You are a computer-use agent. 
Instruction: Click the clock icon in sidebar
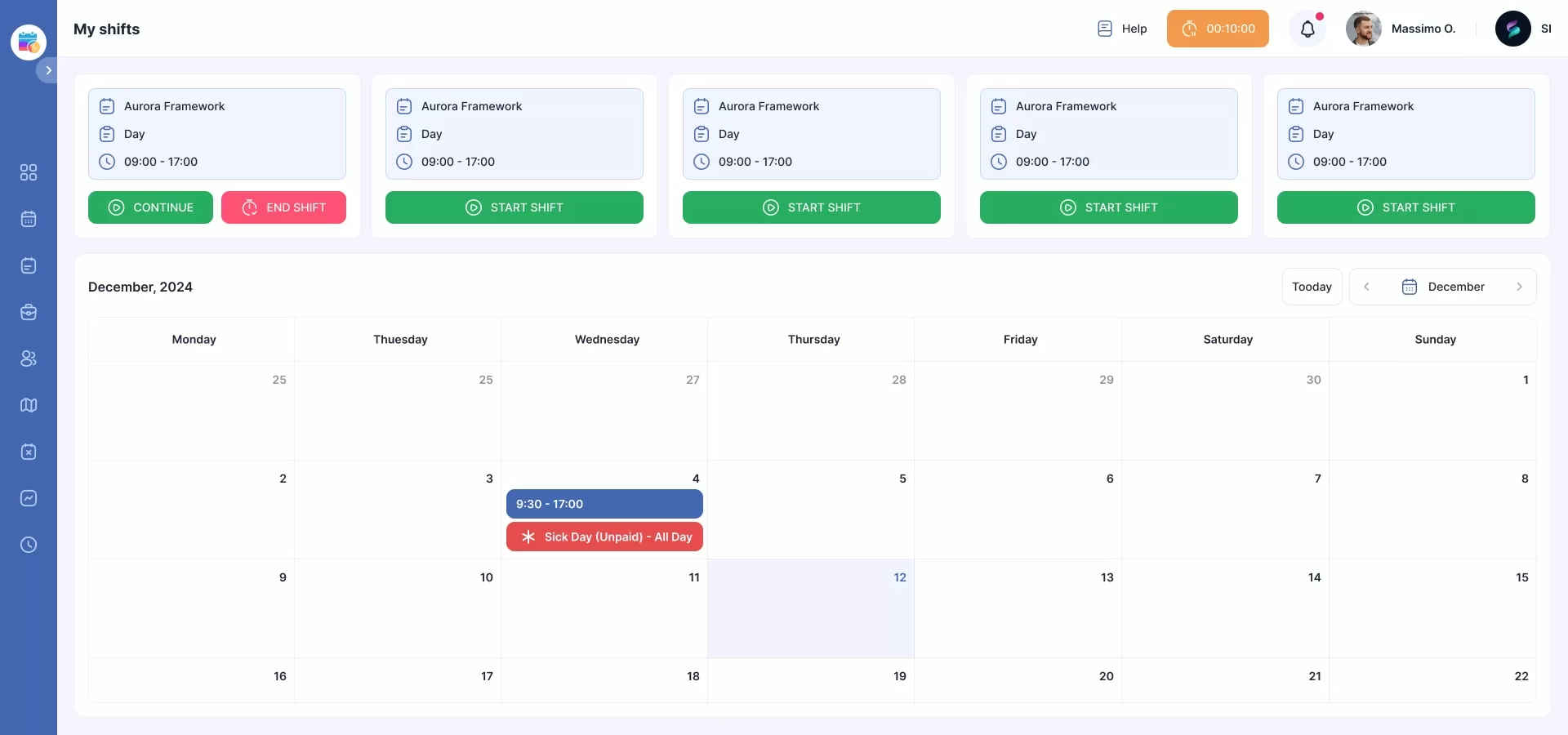(29, 545)
